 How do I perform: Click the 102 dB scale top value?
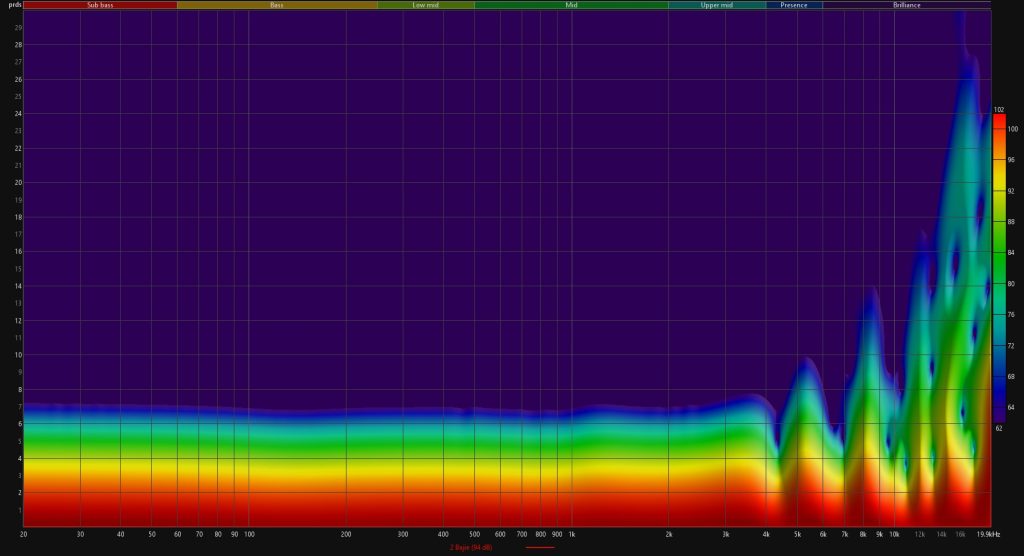tap(998, 109)
